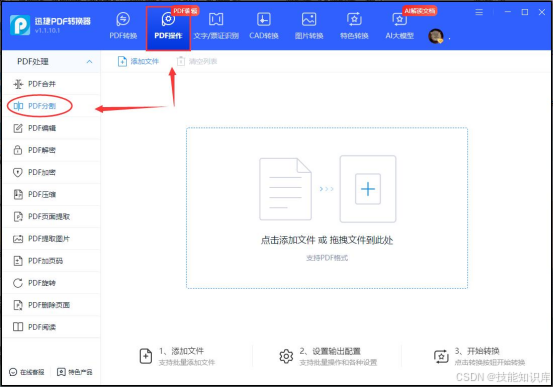The width and height of the screenshot is (554, 388).
Task: Minimize the application window
Action: (508, 12)
